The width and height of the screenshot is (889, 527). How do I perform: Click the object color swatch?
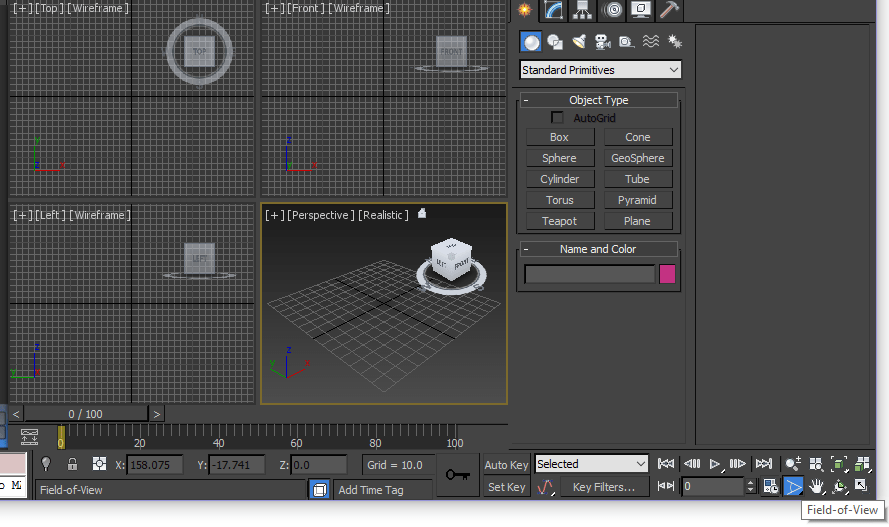[667, 274]
